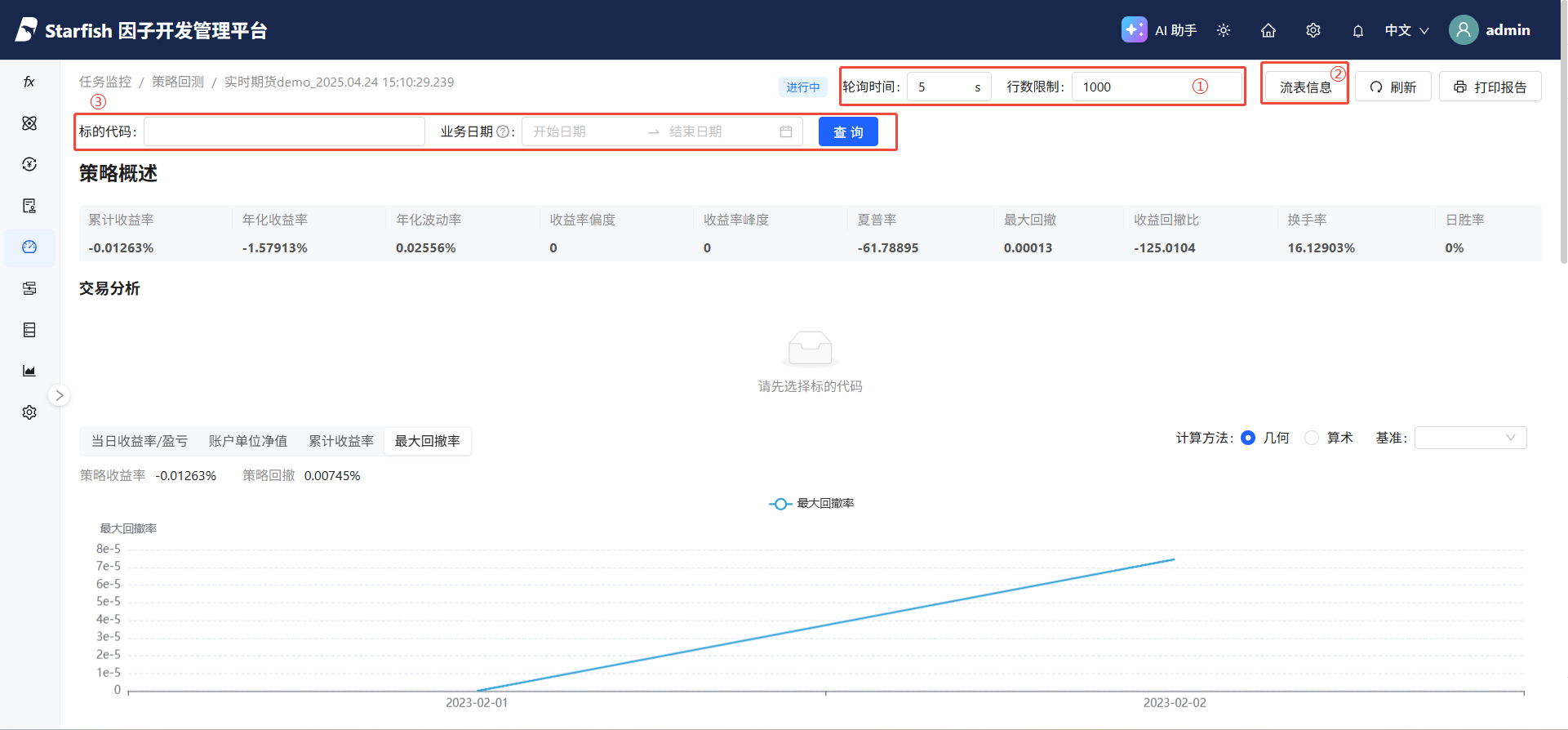Screen dimensions: 1568x730
Task: Click the 2023-02-01 axis label
Action: click(x=477, y=702)
